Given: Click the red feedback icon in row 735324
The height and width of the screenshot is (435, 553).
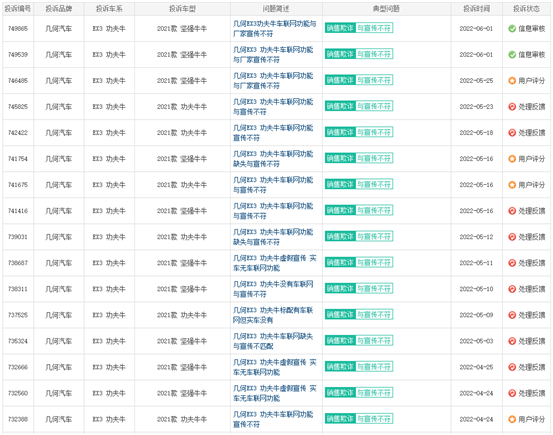Looking at the screenshot, I should tap(512, 341).
